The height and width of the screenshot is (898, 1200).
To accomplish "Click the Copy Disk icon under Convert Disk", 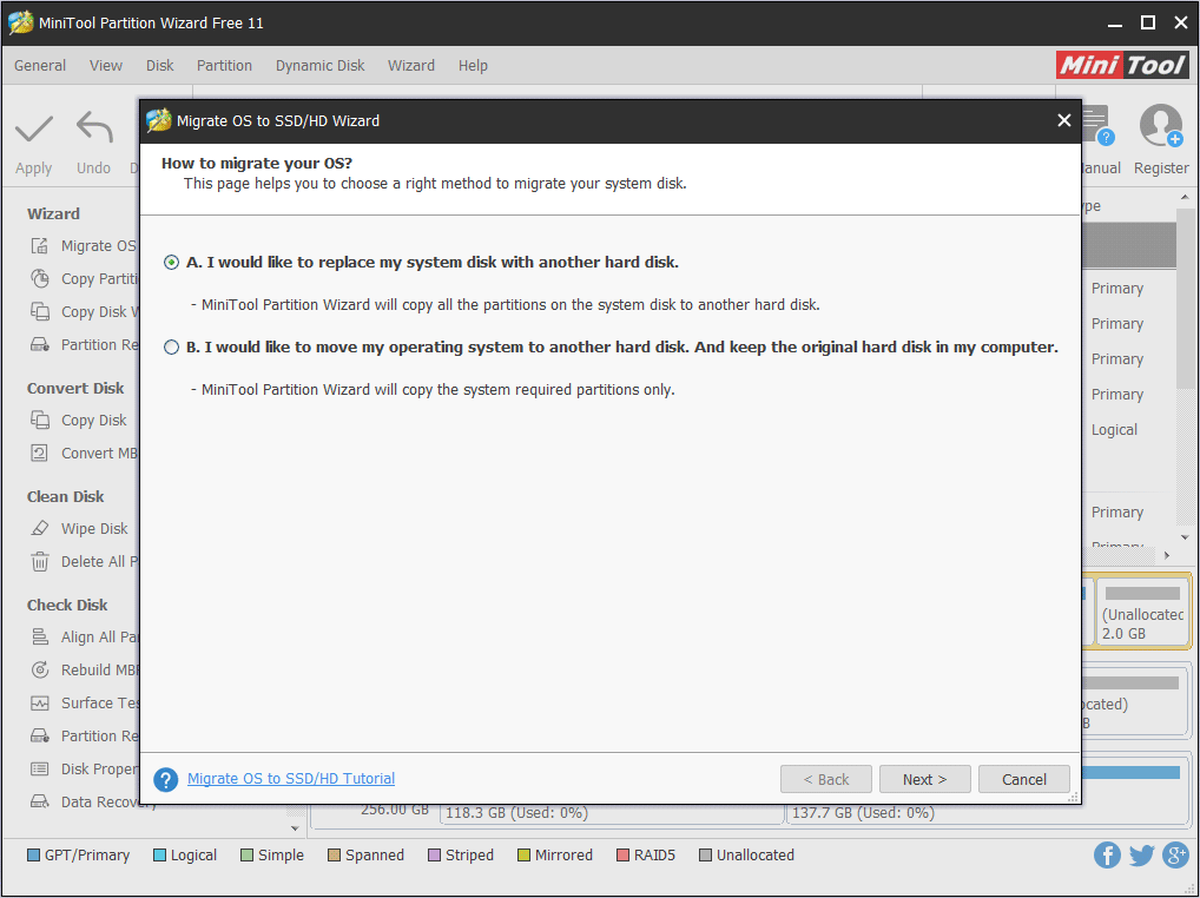I will pos(40,421).
